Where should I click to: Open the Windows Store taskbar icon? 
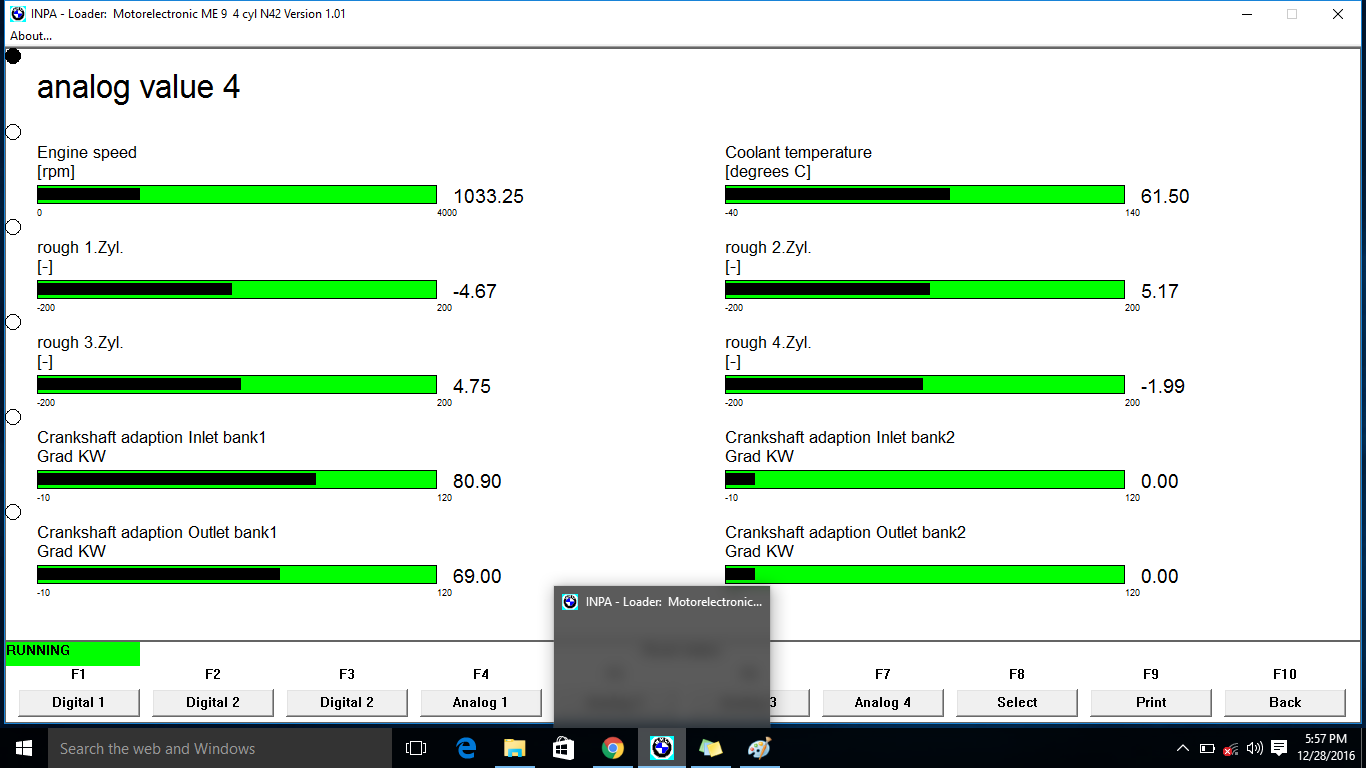(x=563, y=748)
